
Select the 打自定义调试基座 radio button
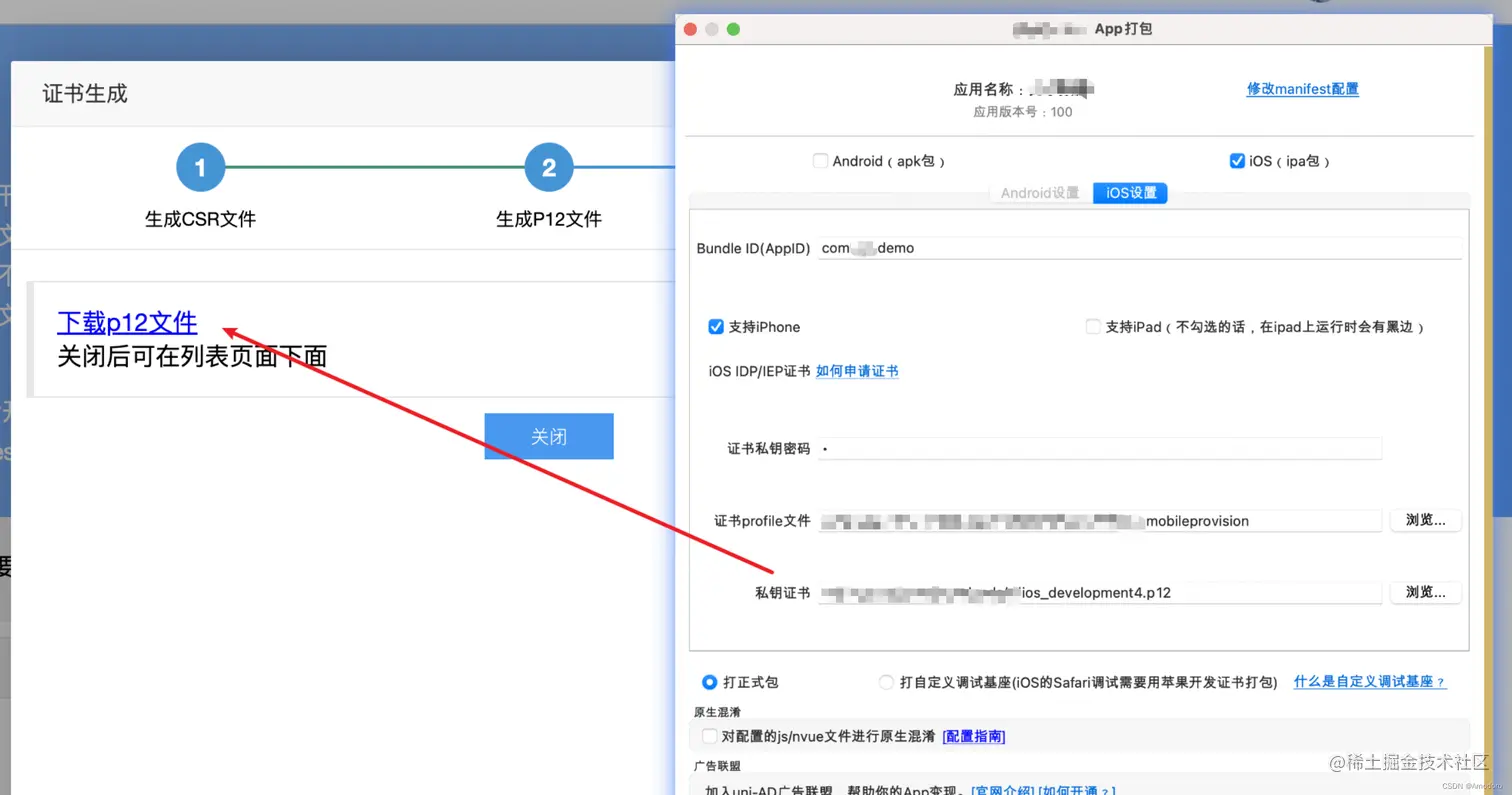pos(886,682)
